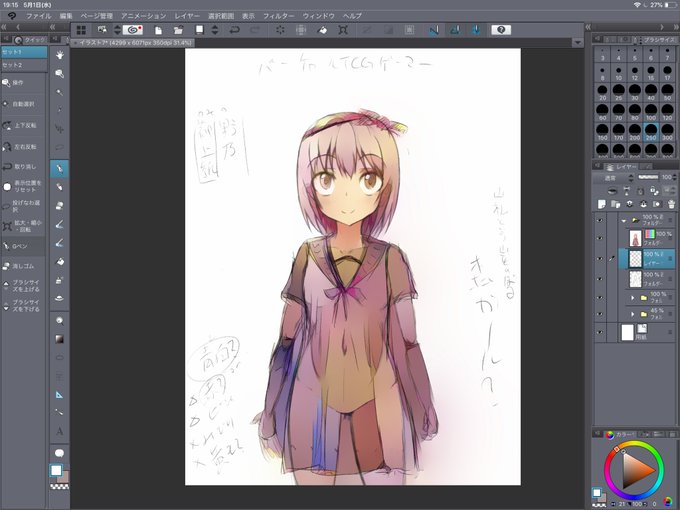The height and width of the screenshot is (510, 680).
Task: Click Gペン in quick access
Action: tap(23, 246)
